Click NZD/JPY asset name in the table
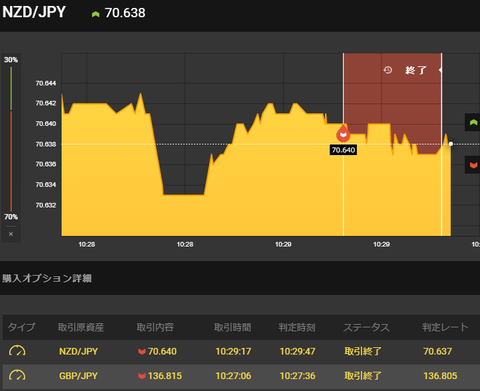The width and height of the screenshot is (480, 391). 78,351
